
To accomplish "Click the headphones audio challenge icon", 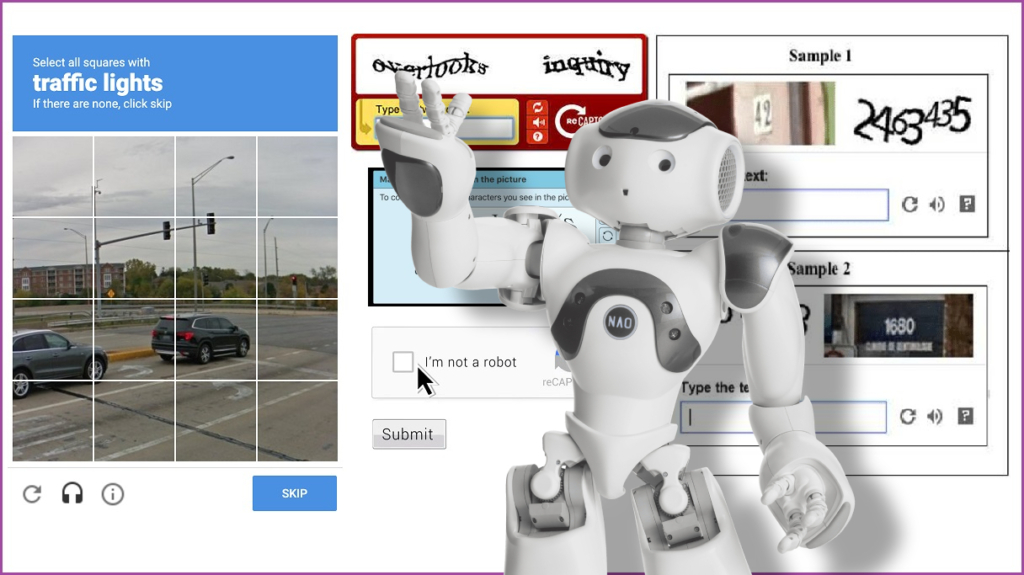I will (x=72, y=493).
